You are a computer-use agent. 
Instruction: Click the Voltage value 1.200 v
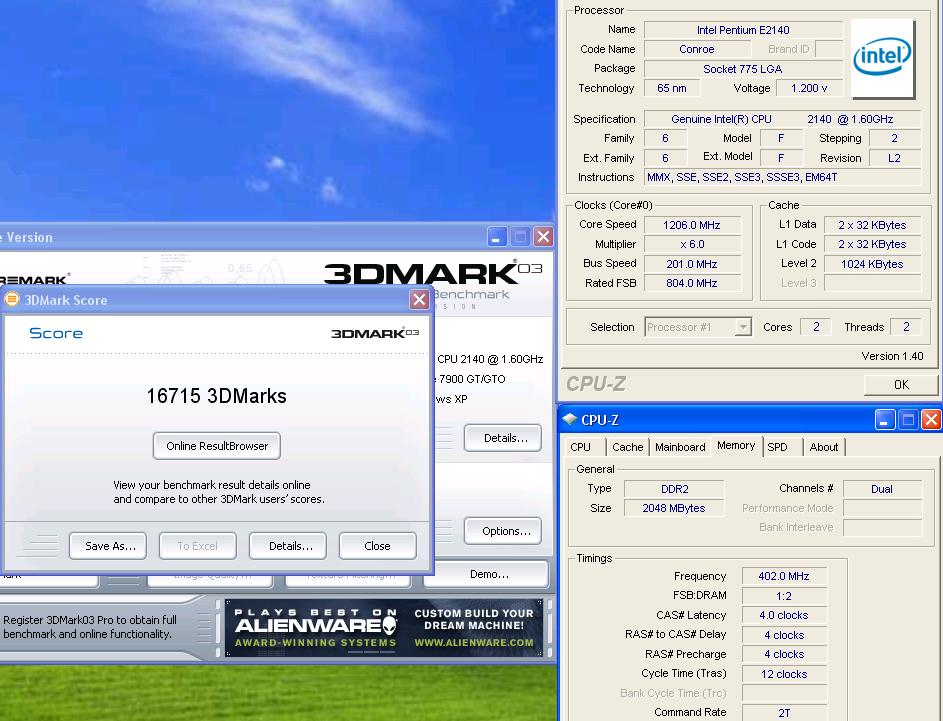click(x=809, y=88)
